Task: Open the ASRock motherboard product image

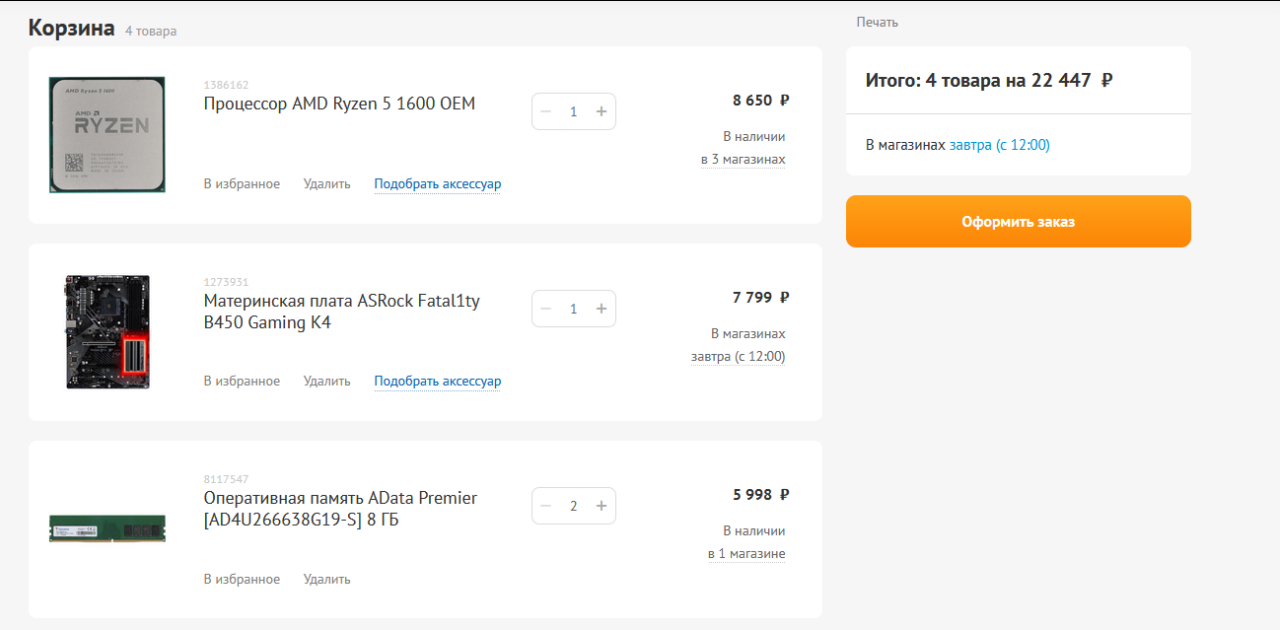Action: point(107,332)
